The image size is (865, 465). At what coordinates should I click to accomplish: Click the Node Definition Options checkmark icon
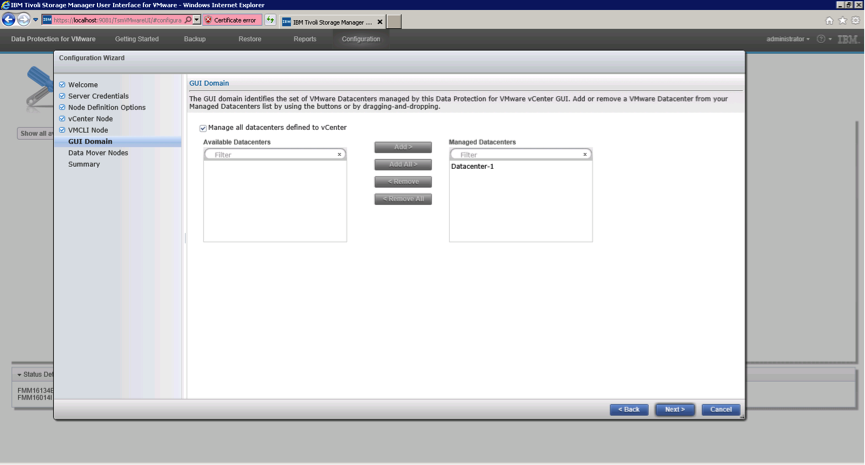pyautogui.click(x=62, y=108)
